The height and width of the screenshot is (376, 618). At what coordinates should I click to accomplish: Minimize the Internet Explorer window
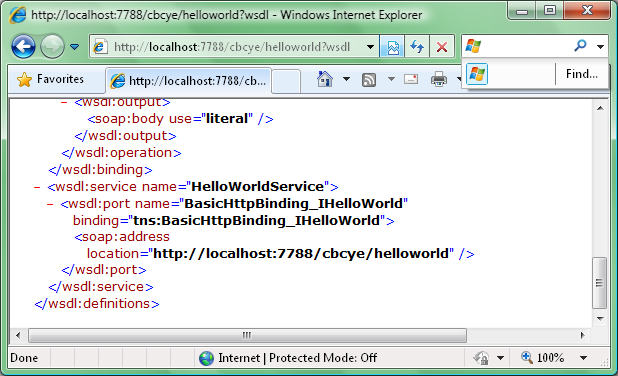(x=522, y=11)
